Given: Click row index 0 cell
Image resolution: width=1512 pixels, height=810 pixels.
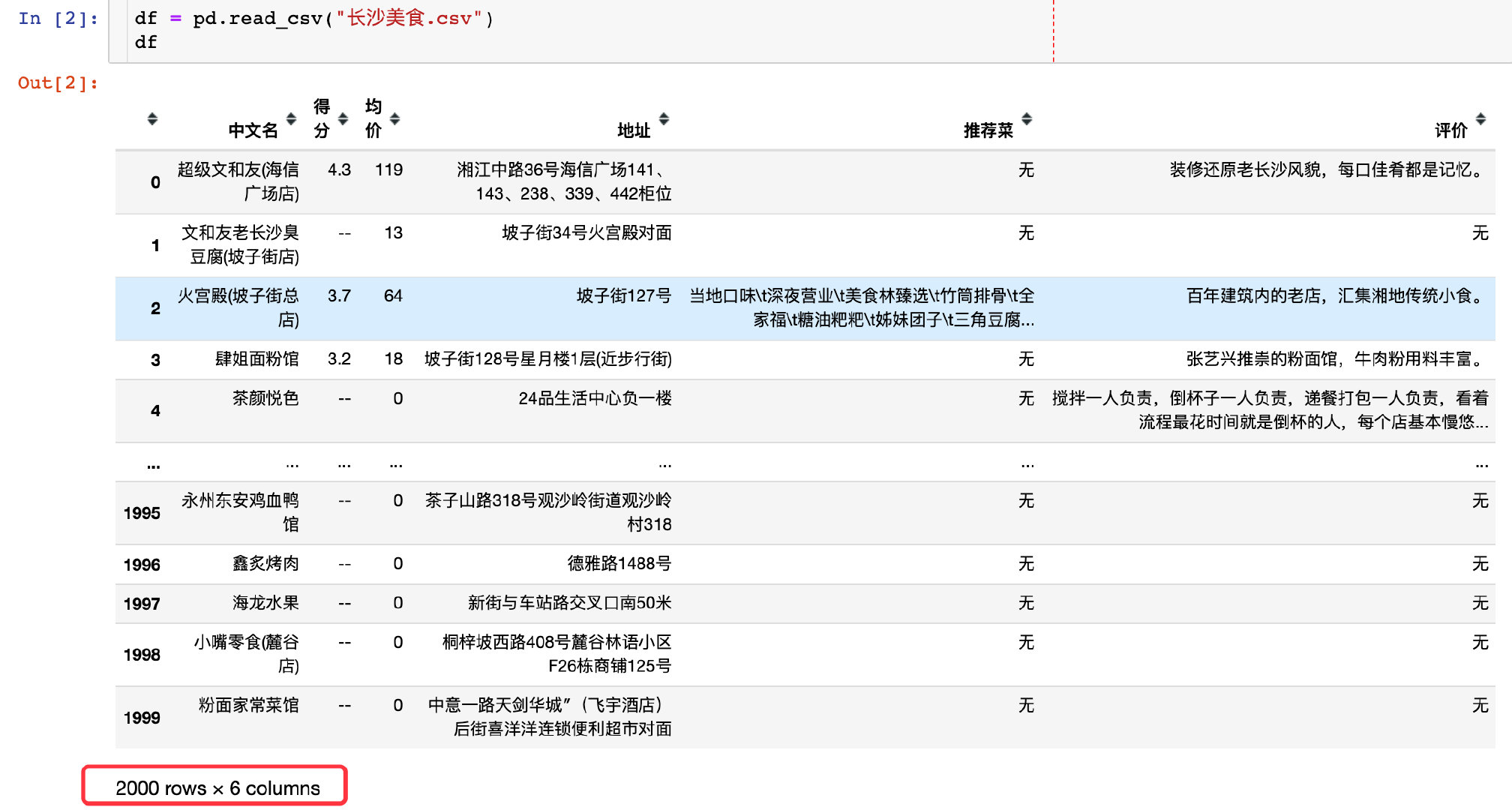Looking at the screenshot, I should (155, 182).
